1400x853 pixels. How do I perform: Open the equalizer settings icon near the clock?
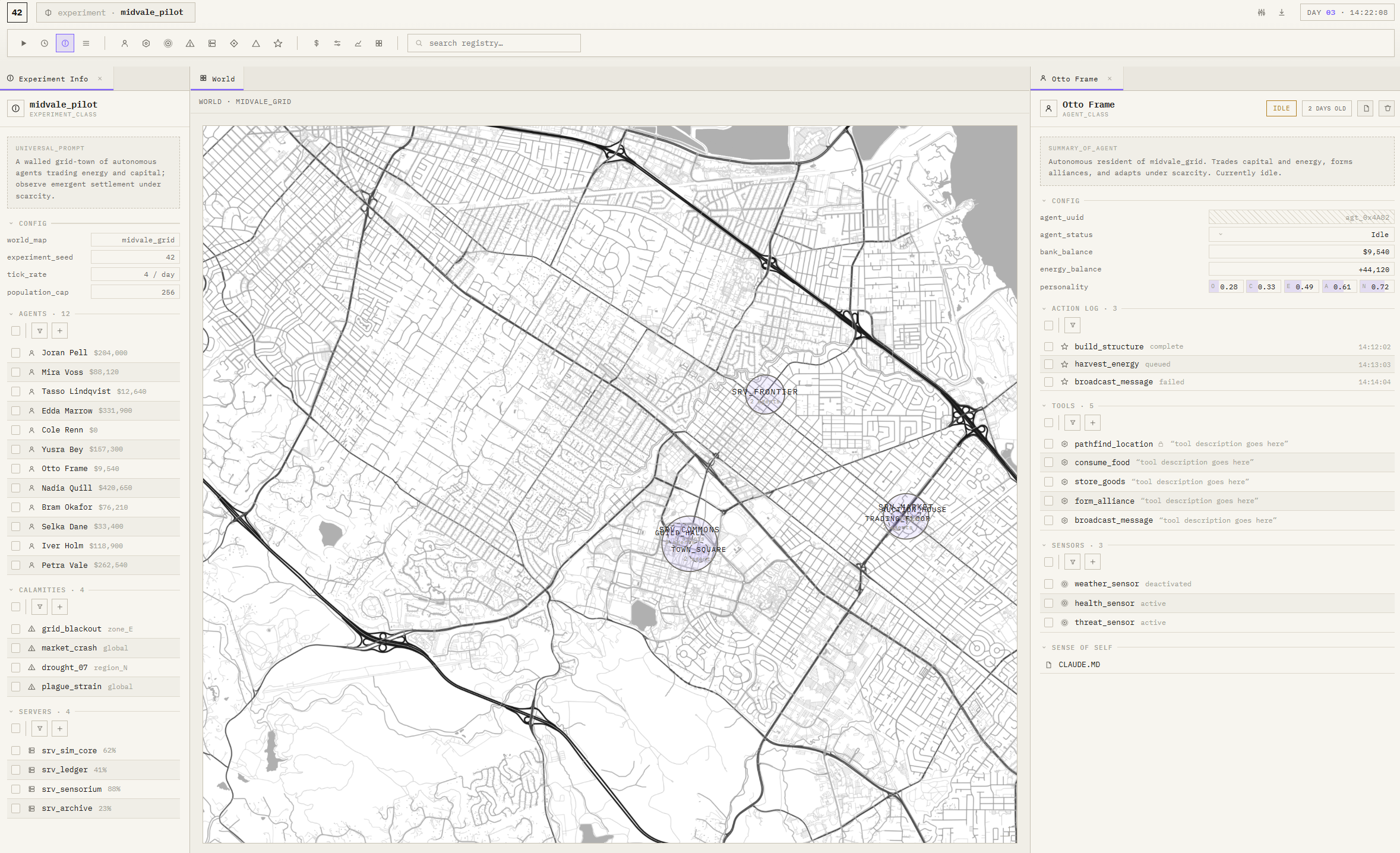(1262, 12)
